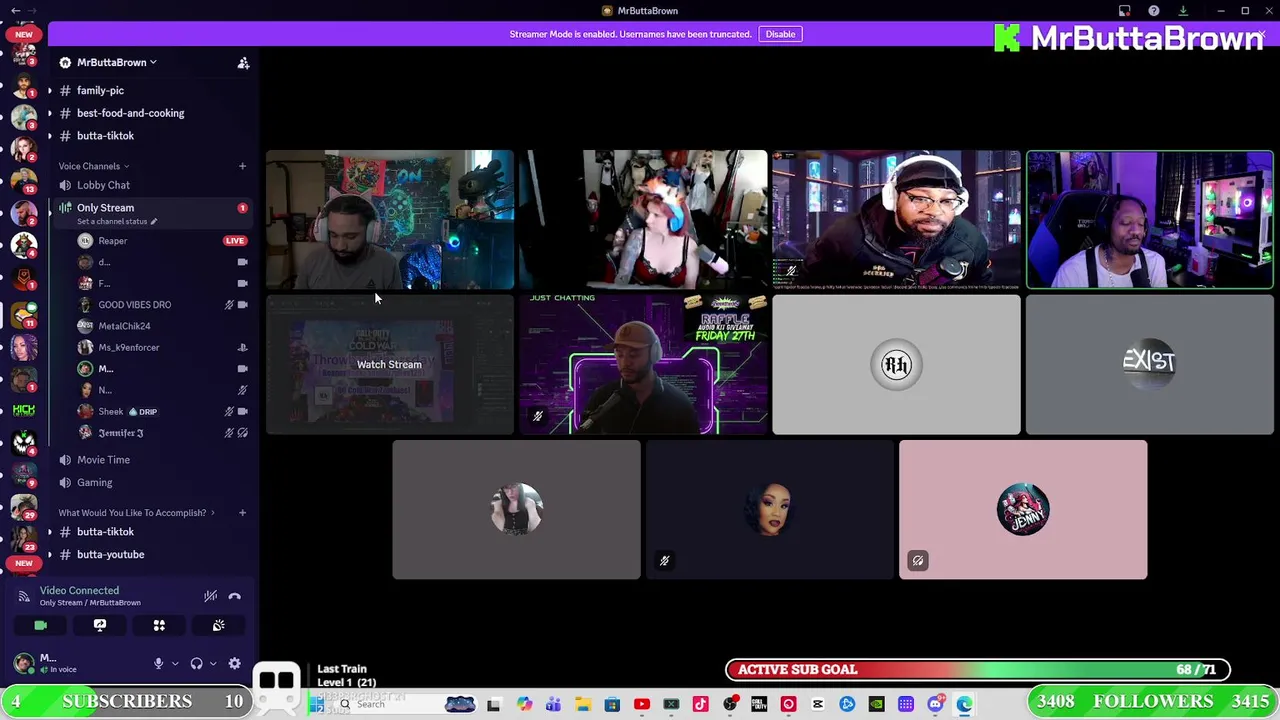The width and height of the screenshot is (1280, 720).
Task: Open headphone output options arrow
Action: (x=213, y=664)
